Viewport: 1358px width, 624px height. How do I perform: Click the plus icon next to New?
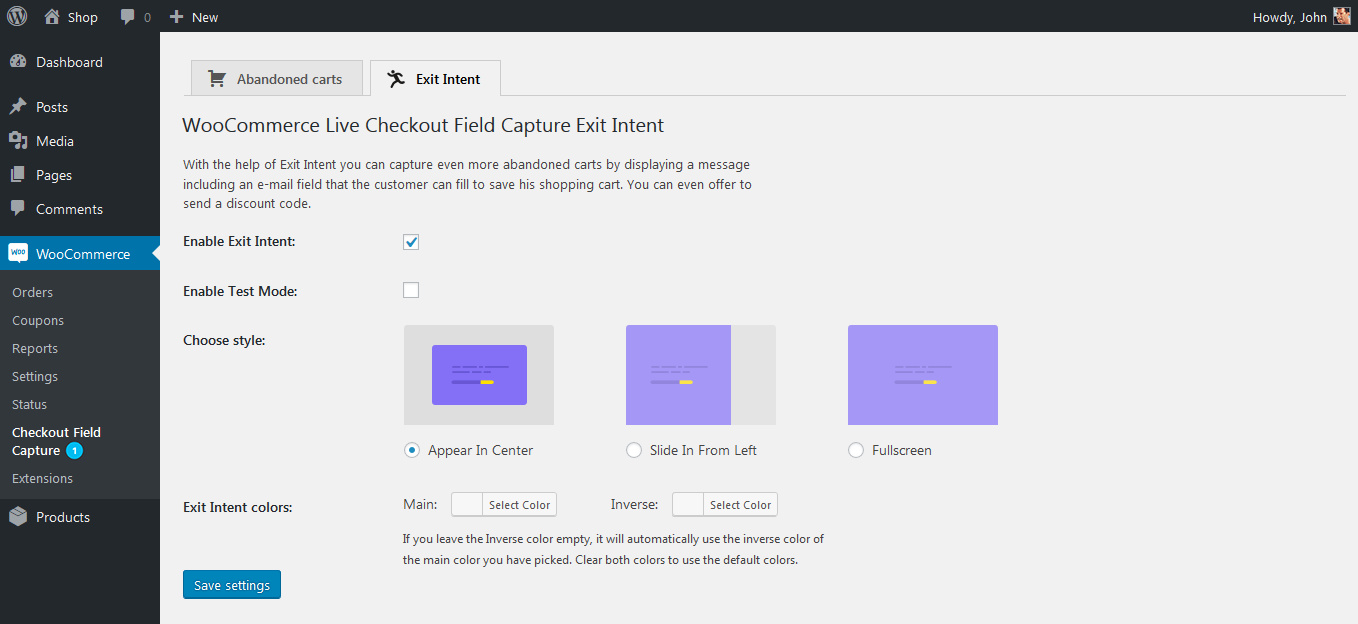click(x=177, y=17)
